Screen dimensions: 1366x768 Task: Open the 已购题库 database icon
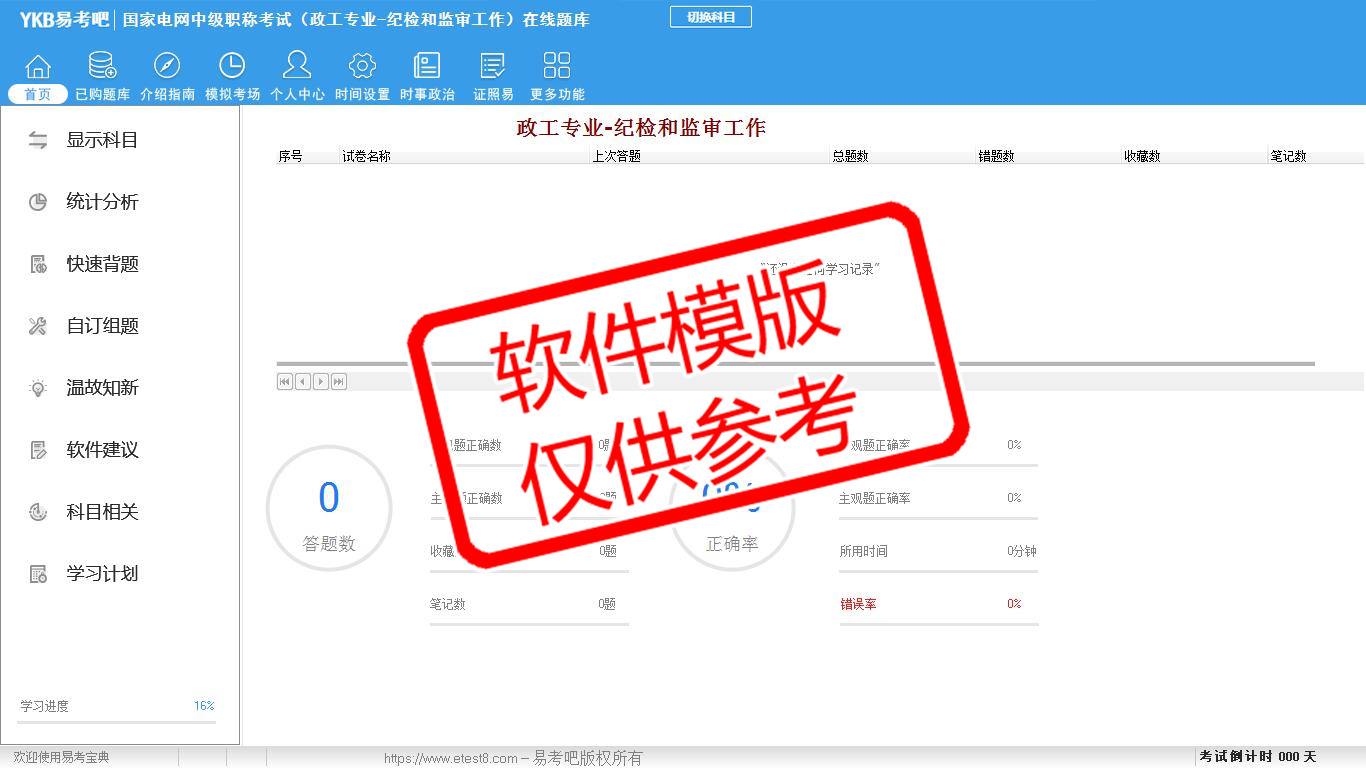pos(102,67)
